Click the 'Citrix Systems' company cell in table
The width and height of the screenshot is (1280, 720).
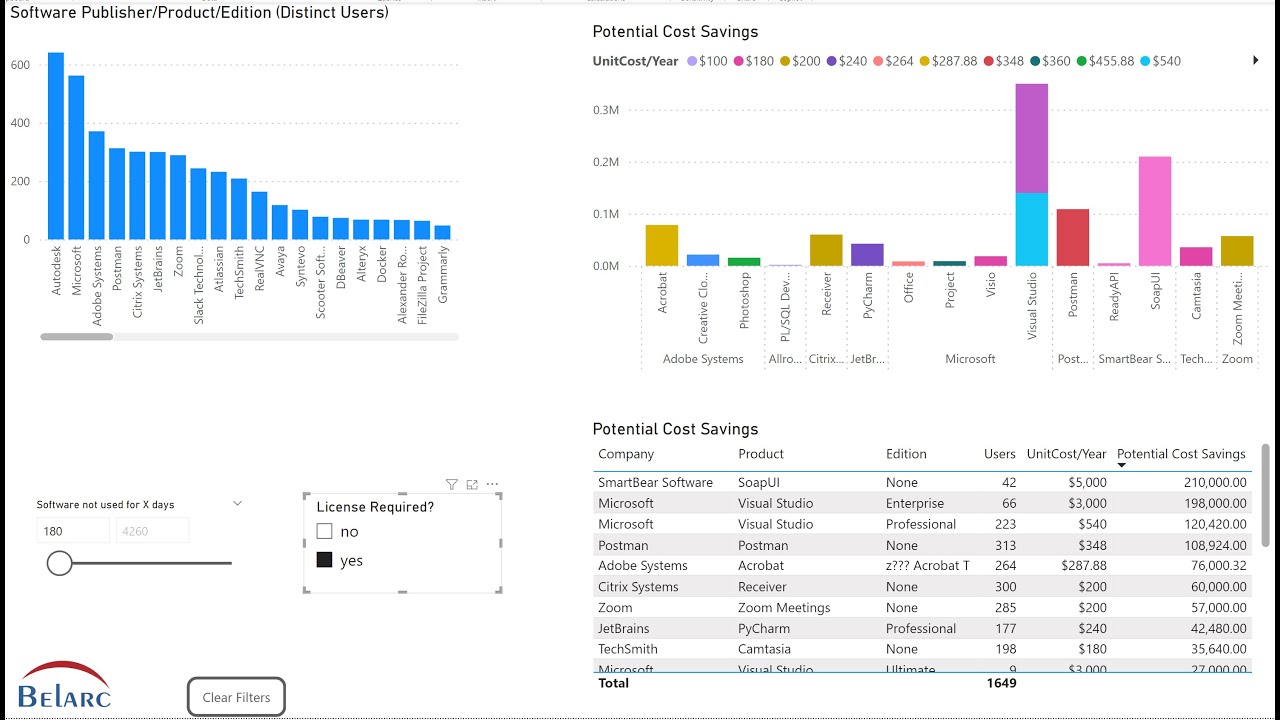pyautogui.click(x=638, y=587)
